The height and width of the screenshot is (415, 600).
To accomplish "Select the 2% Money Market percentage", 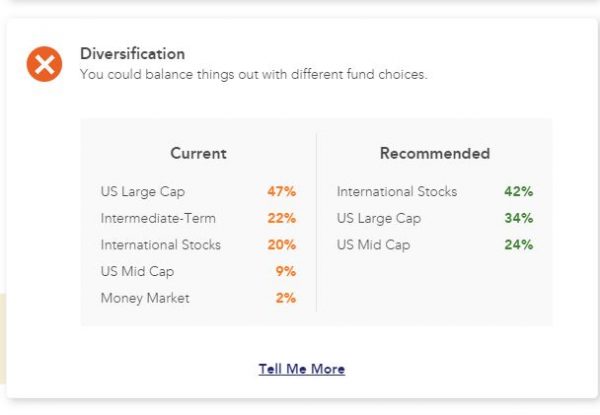I will [285, 298].
